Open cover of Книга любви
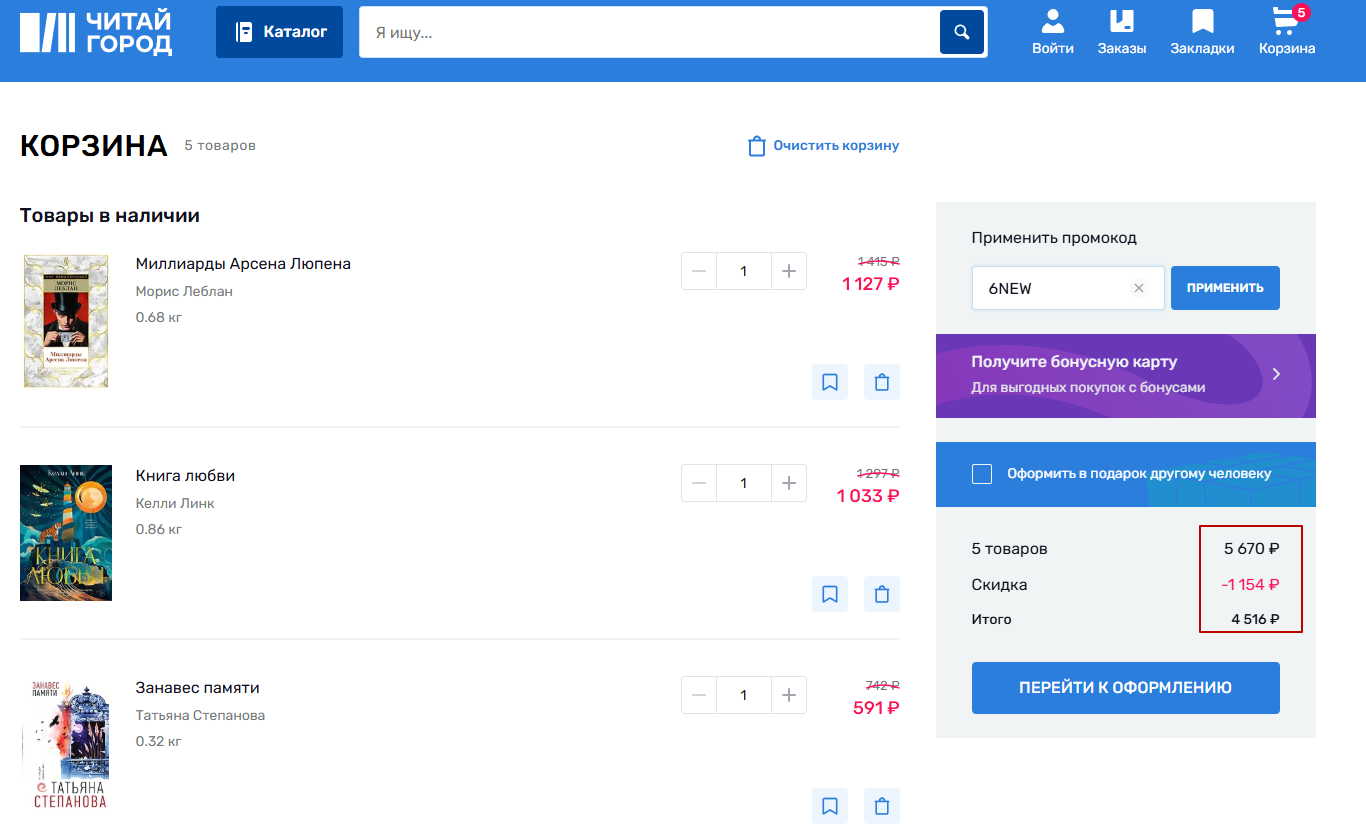Viewport: 1366px width, 829px height. 66,533
